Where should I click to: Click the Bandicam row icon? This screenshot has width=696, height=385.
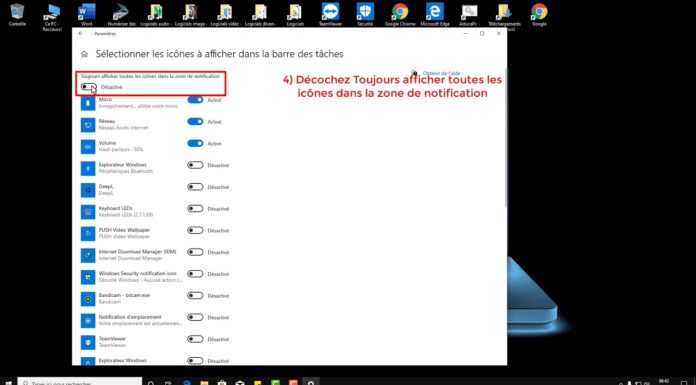[x=88, y=299]
